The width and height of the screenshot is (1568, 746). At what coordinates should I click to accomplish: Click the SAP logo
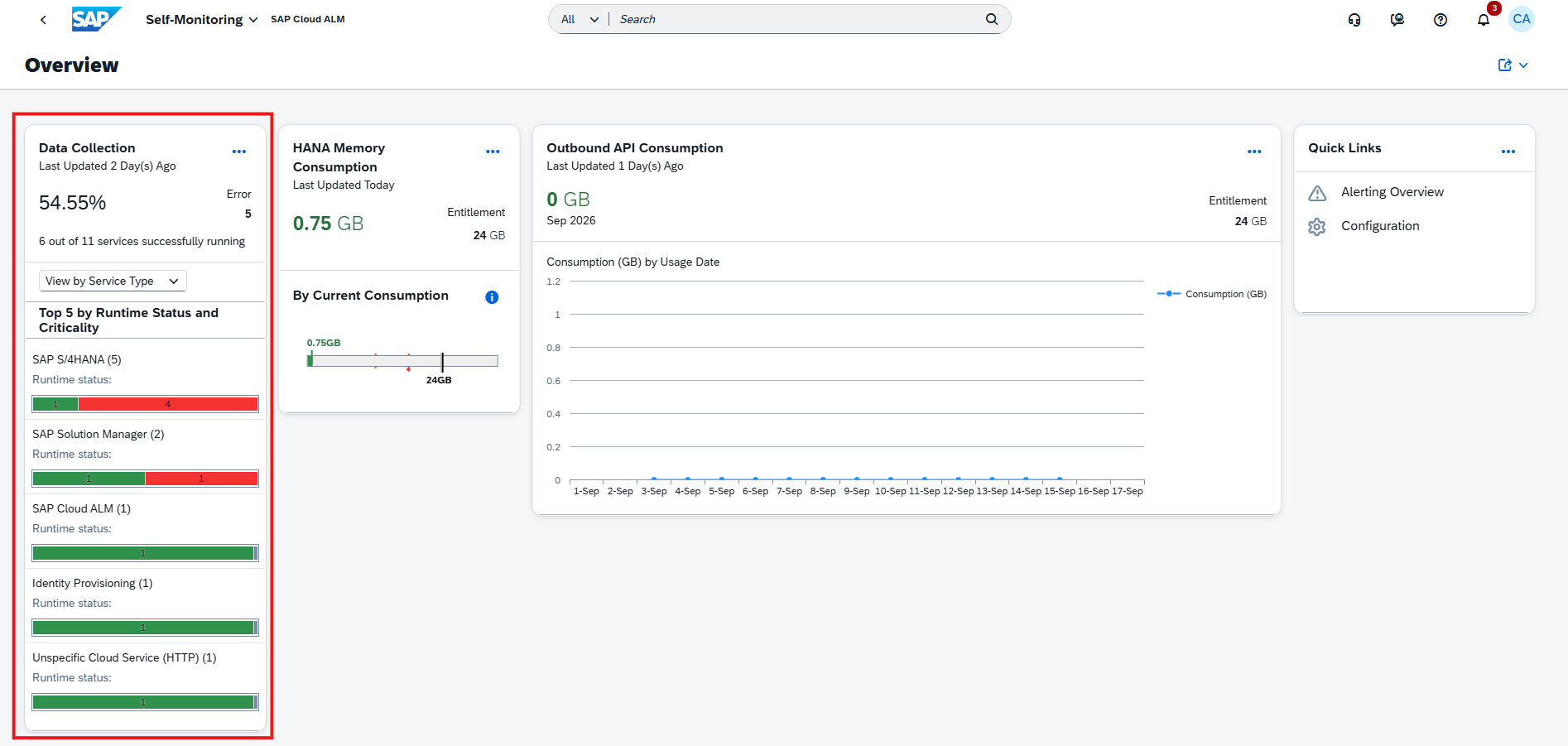pos(97,19)
